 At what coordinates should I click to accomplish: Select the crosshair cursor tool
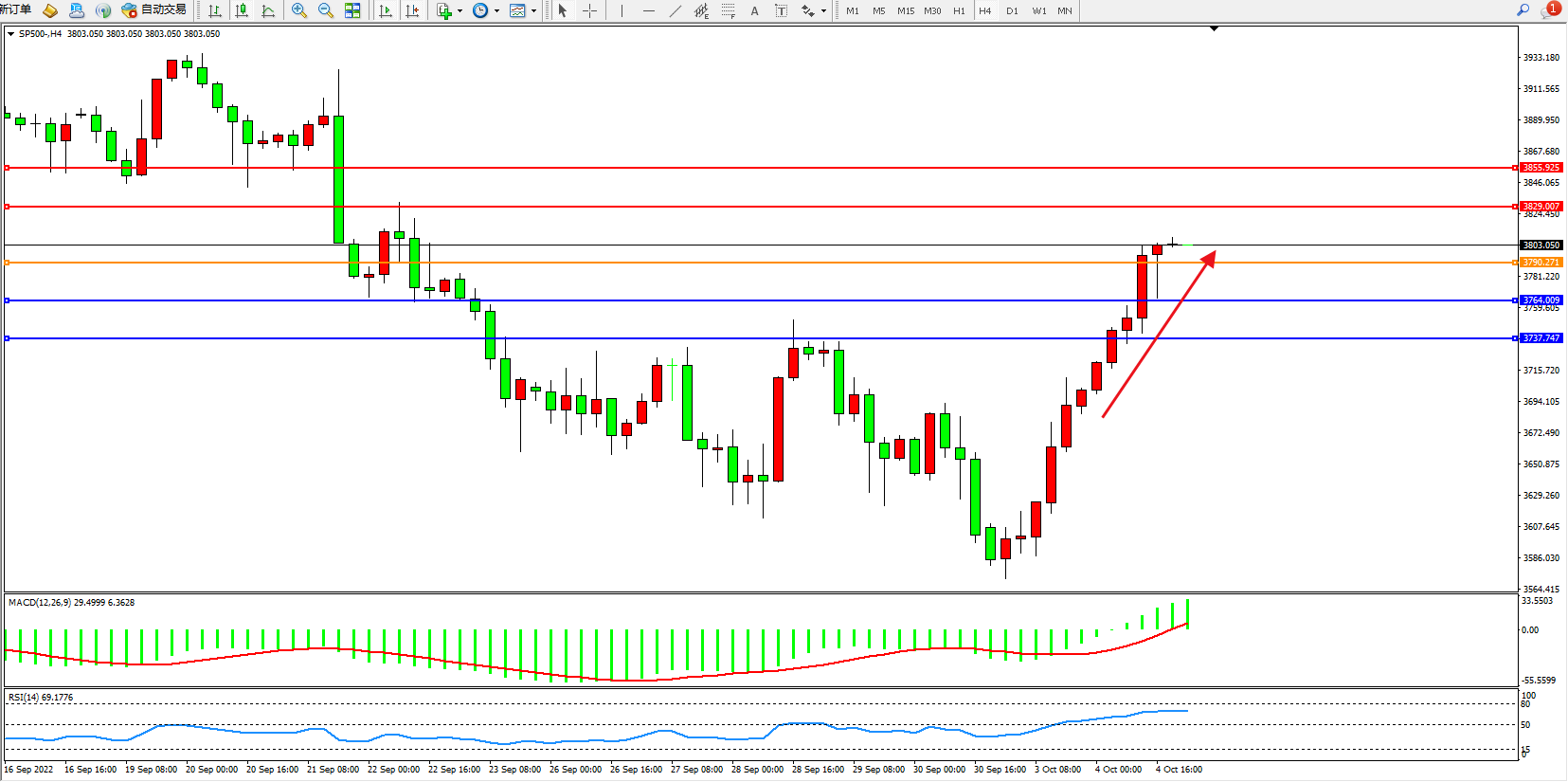tap(589, 10)
